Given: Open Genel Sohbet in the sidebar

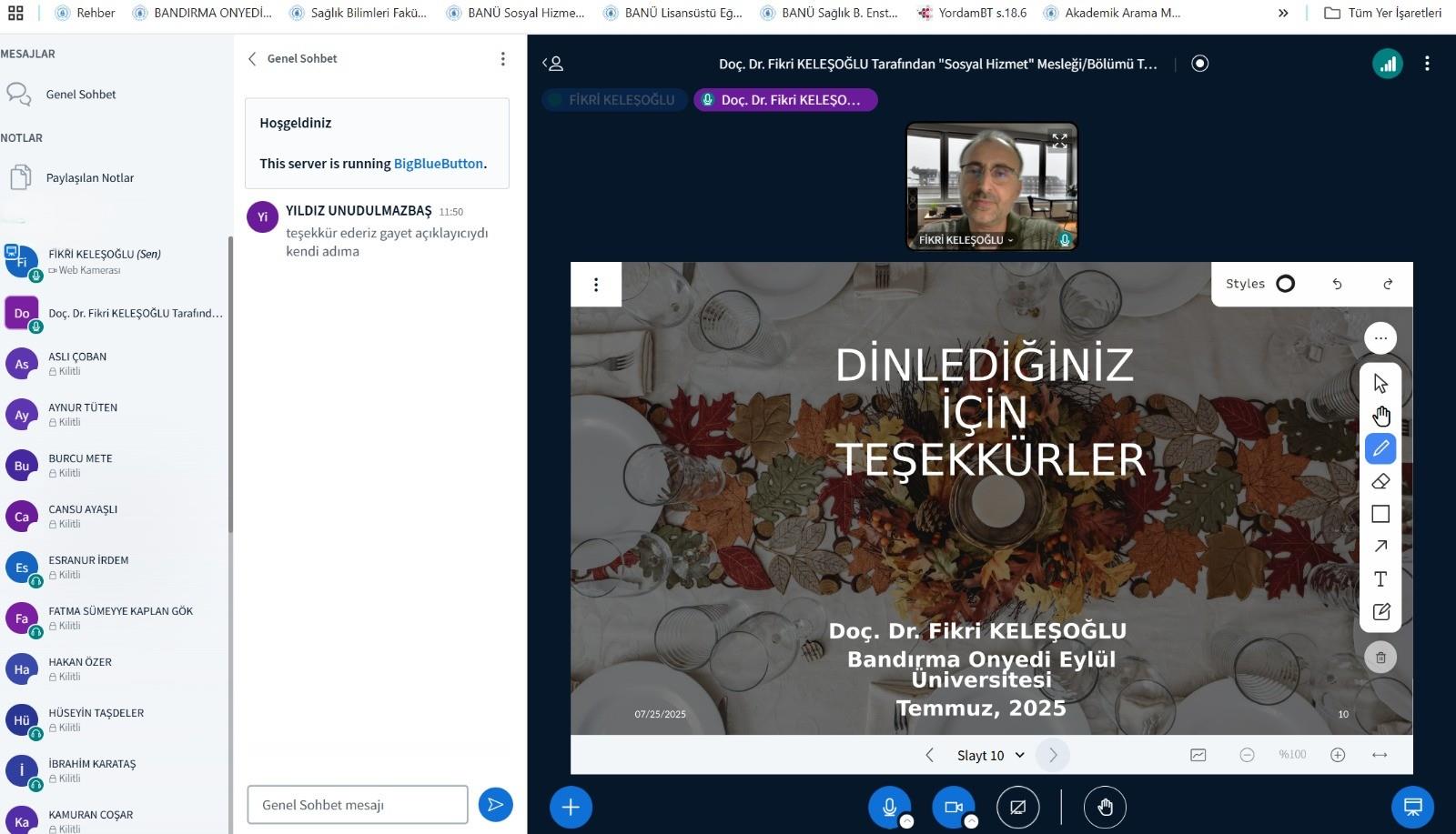Looking at the screenshot, I should pos(80,95).
